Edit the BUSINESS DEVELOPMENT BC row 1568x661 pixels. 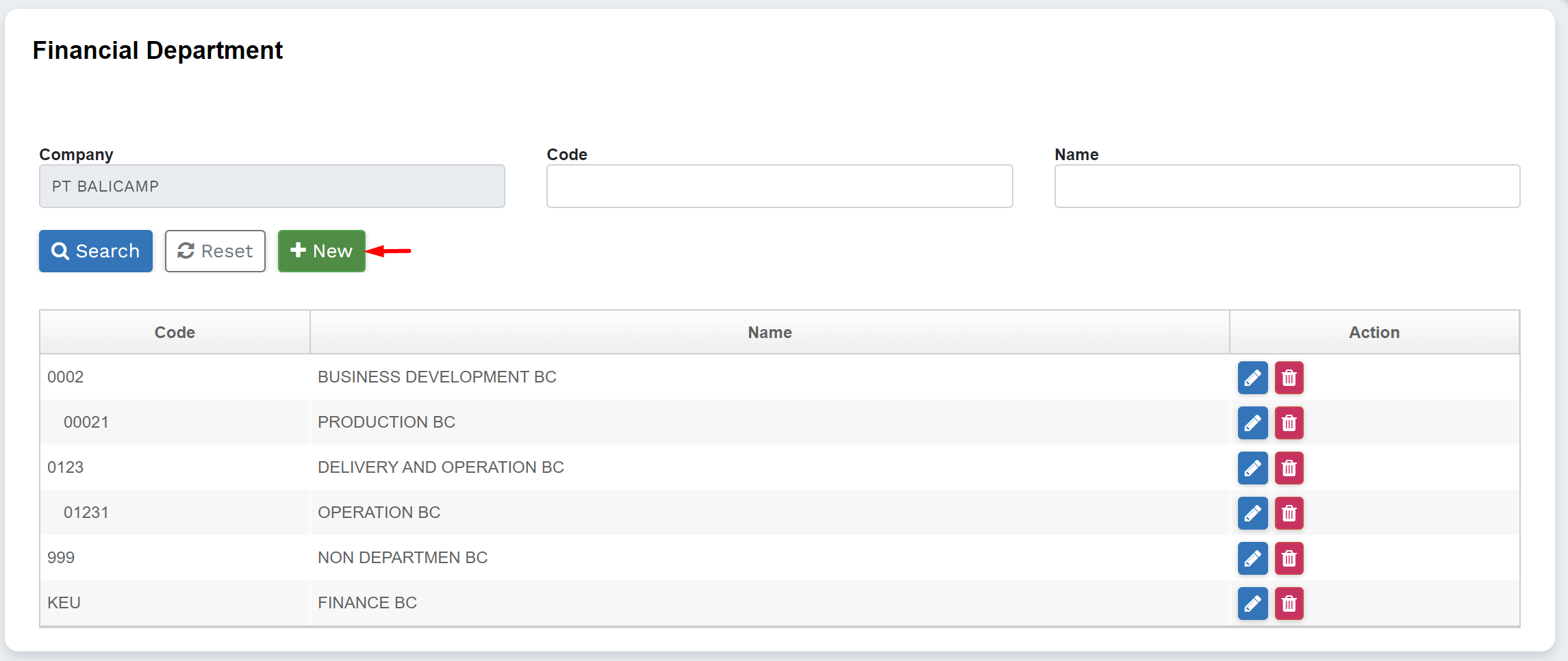pos(1252,378)
